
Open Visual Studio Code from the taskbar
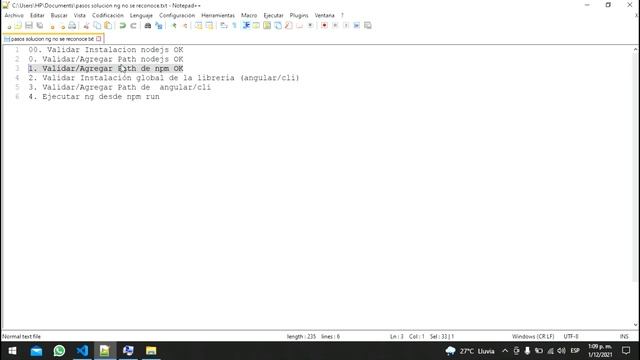point(82,351)
